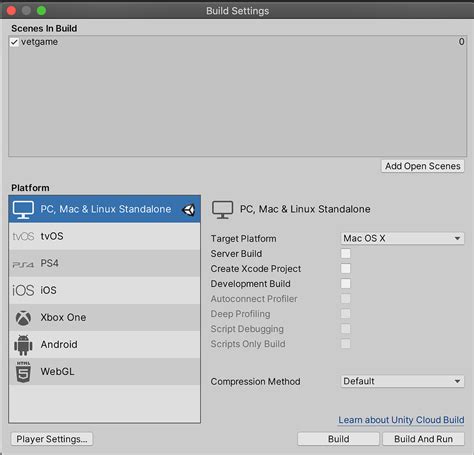Click the Build And Run button
Image resolution: width=474 pixels, height=455 pixels.
[x=423, y=439]
